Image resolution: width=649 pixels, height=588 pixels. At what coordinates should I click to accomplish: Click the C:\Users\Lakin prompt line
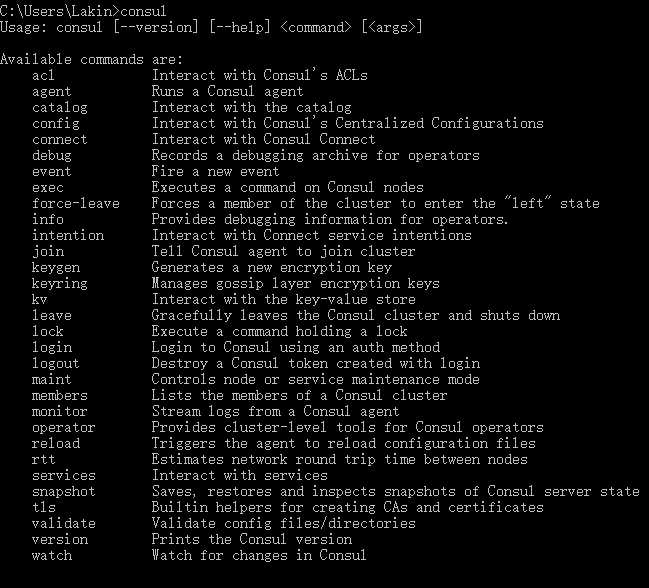point(83,11)
